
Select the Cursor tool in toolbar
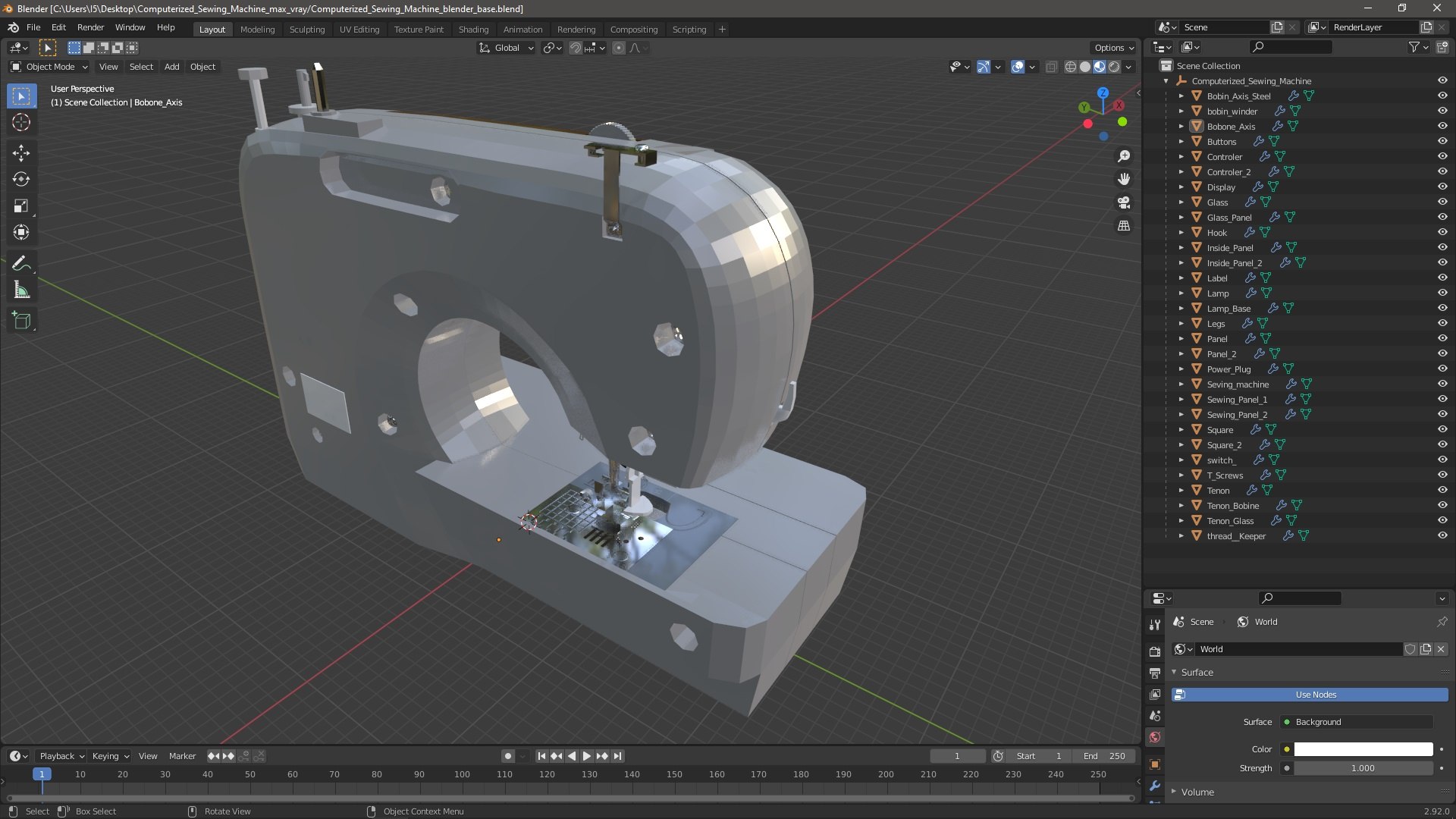click(21, 122)
